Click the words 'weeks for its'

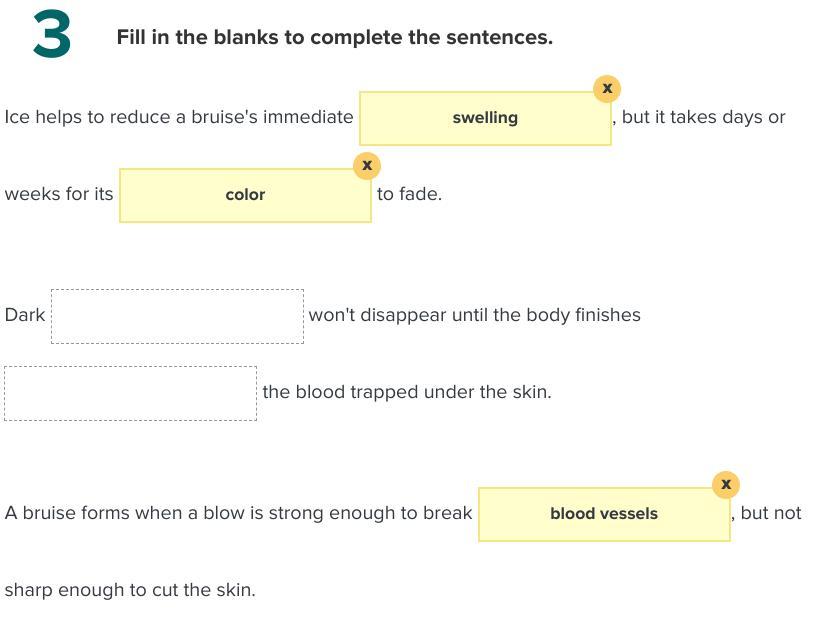tap(59, 194)
